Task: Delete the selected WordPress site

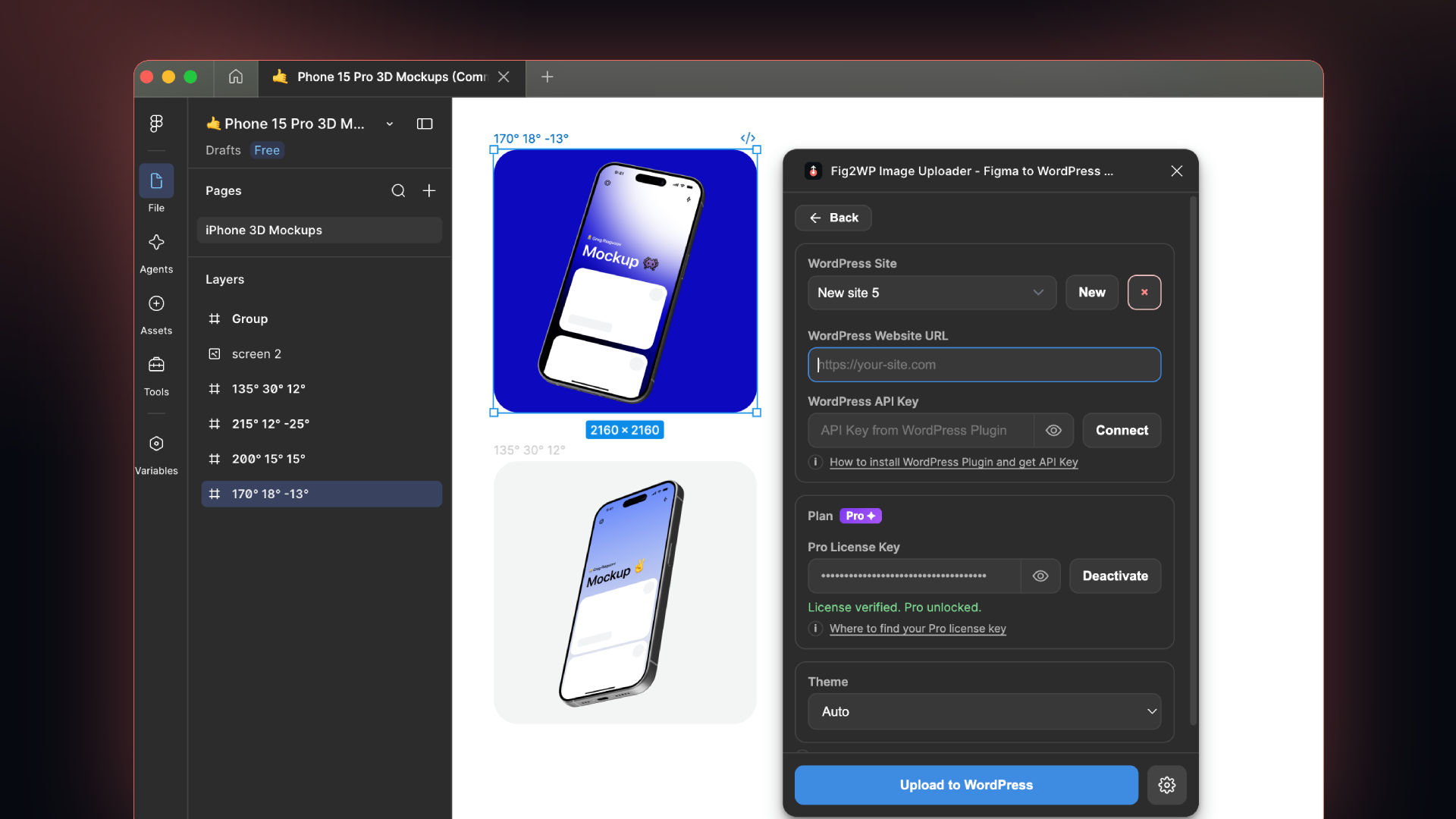Action: coord(1144,293)
